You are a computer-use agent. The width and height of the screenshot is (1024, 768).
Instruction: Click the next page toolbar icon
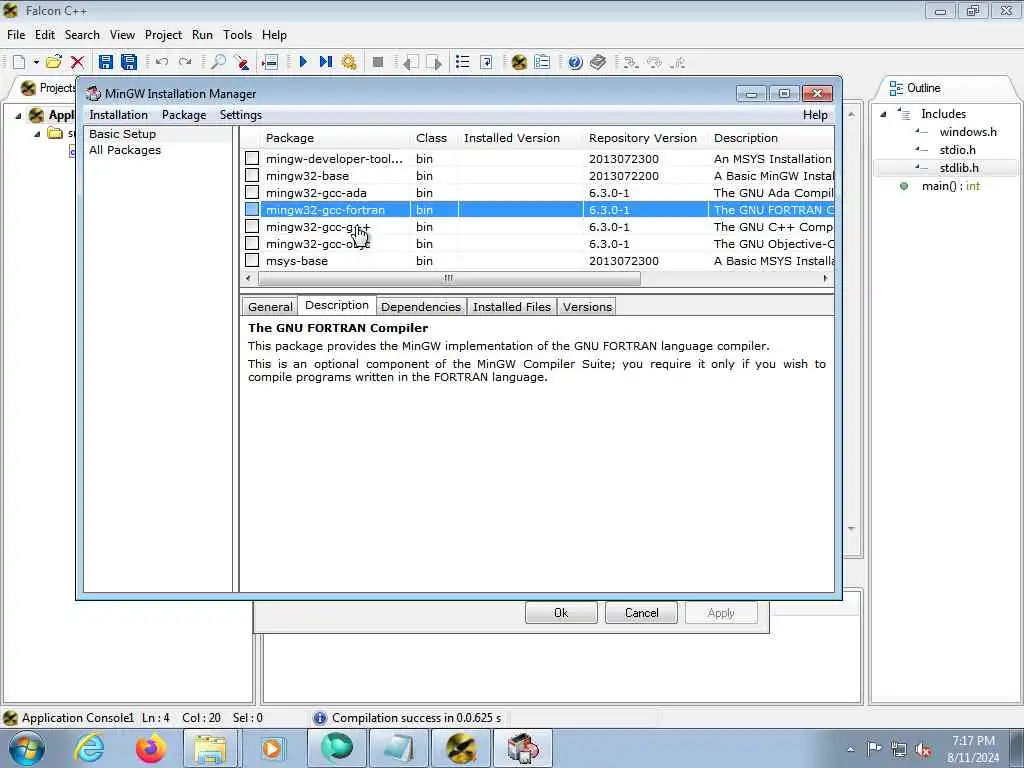pyautogui.click(x=434, y=62)
